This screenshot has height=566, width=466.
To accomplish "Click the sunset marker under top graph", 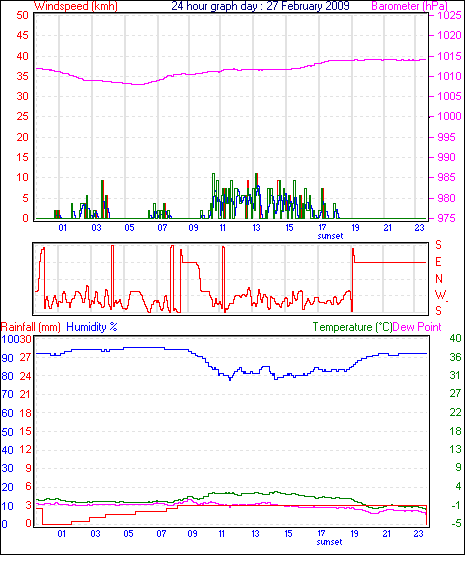I will coord(330,236).
